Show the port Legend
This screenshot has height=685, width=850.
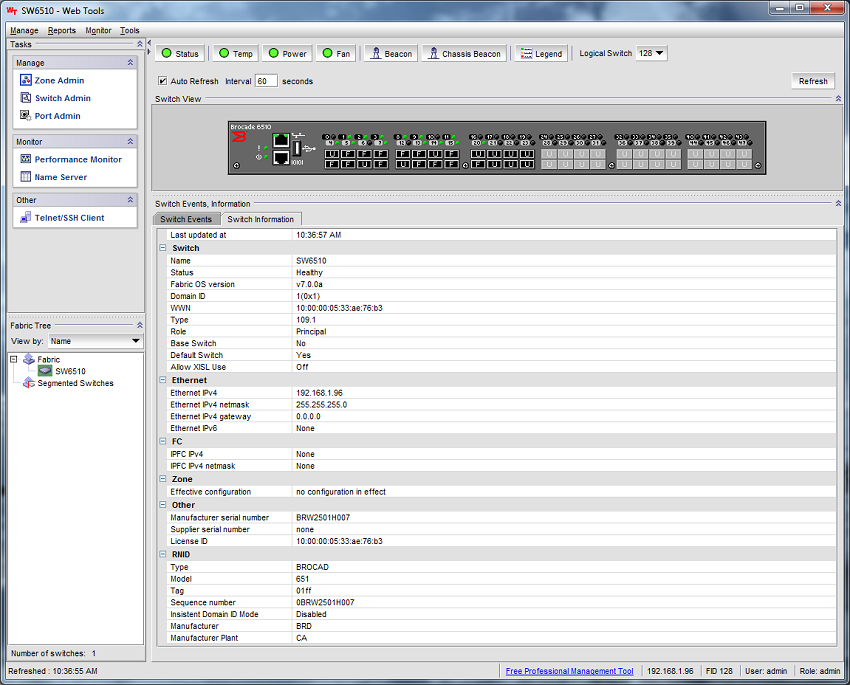pos(542,54)
